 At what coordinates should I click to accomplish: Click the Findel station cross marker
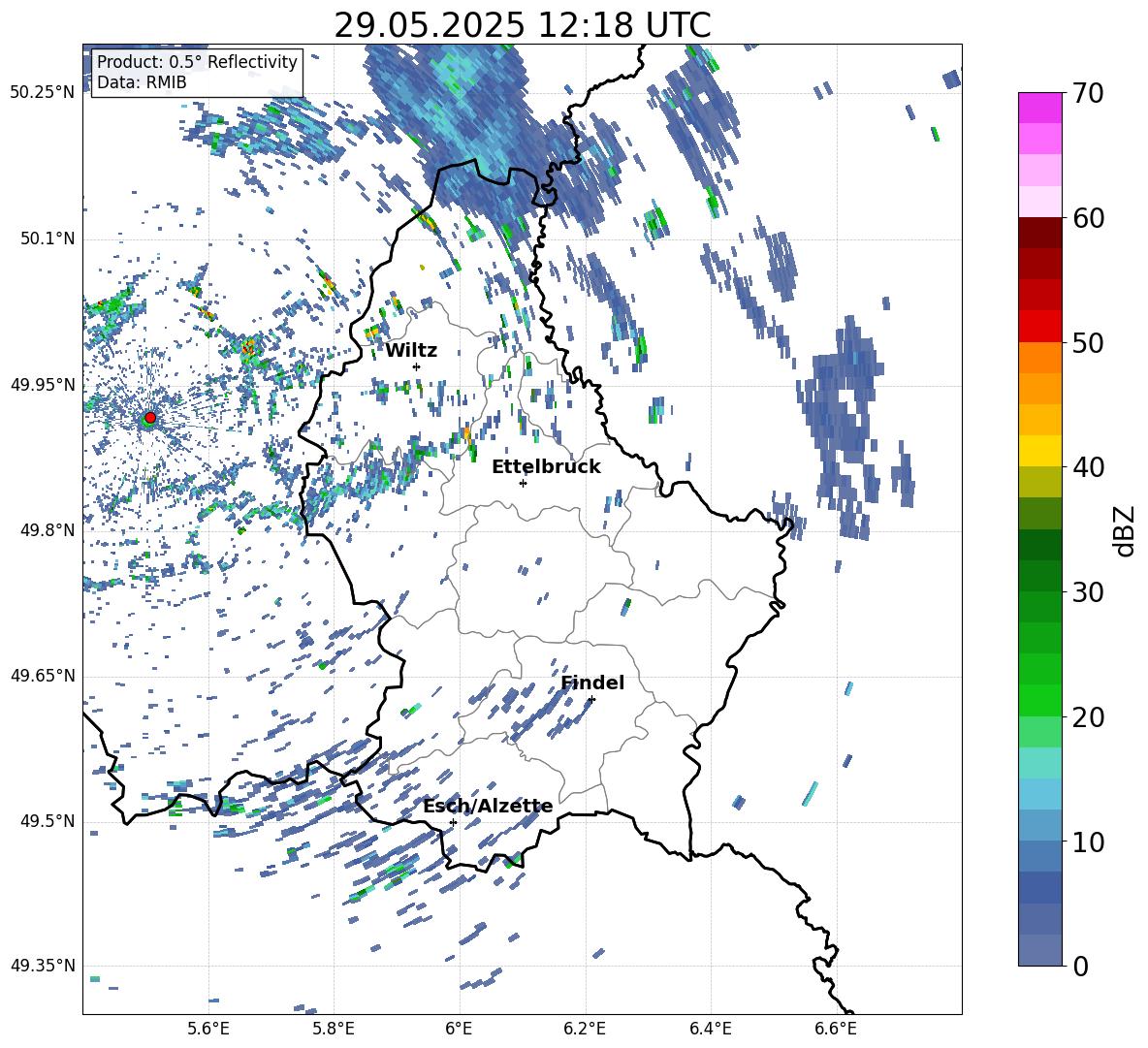(x=591, y=700)
